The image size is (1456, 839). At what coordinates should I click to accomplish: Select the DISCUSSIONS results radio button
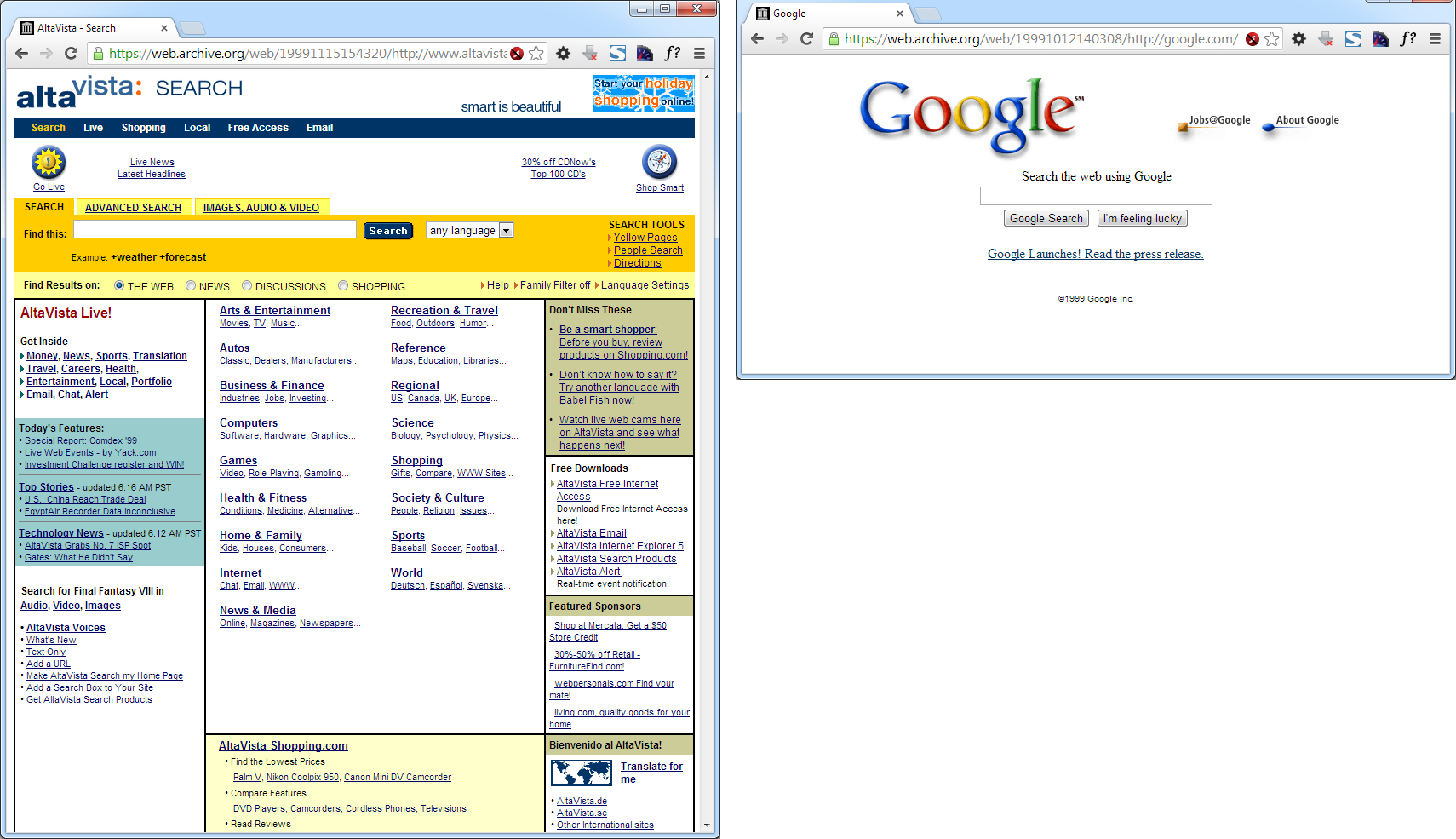246,285
